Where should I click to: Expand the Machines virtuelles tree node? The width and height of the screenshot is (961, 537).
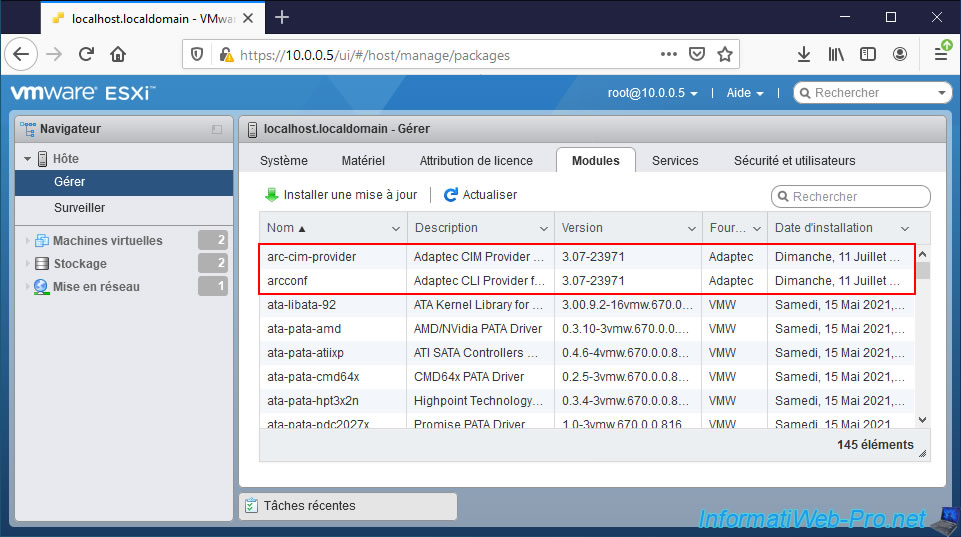point(27,241)
